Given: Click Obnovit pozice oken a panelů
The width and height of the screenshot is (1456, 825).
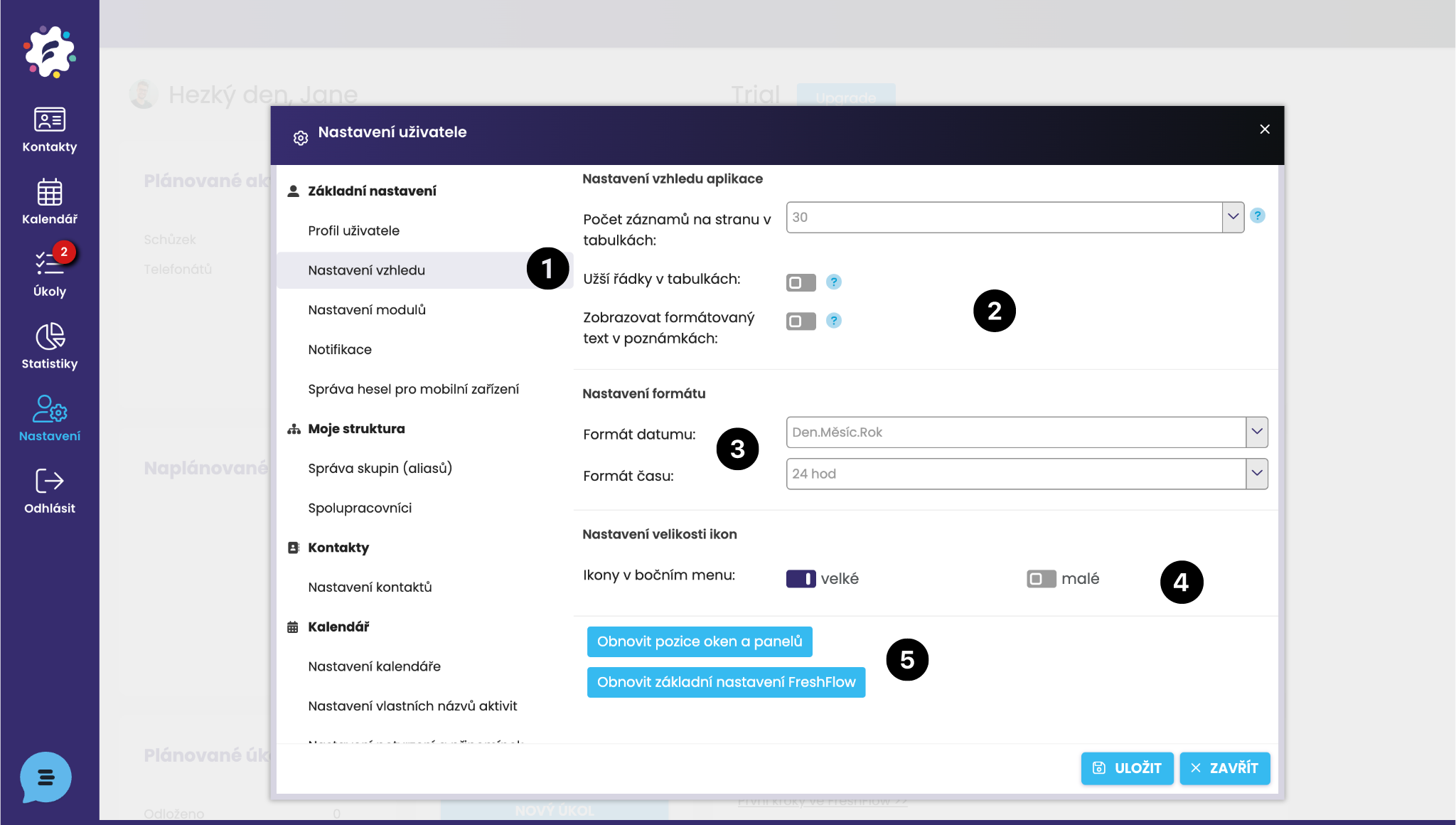Looking at the screenshot, I should click(x=700, y=642).
